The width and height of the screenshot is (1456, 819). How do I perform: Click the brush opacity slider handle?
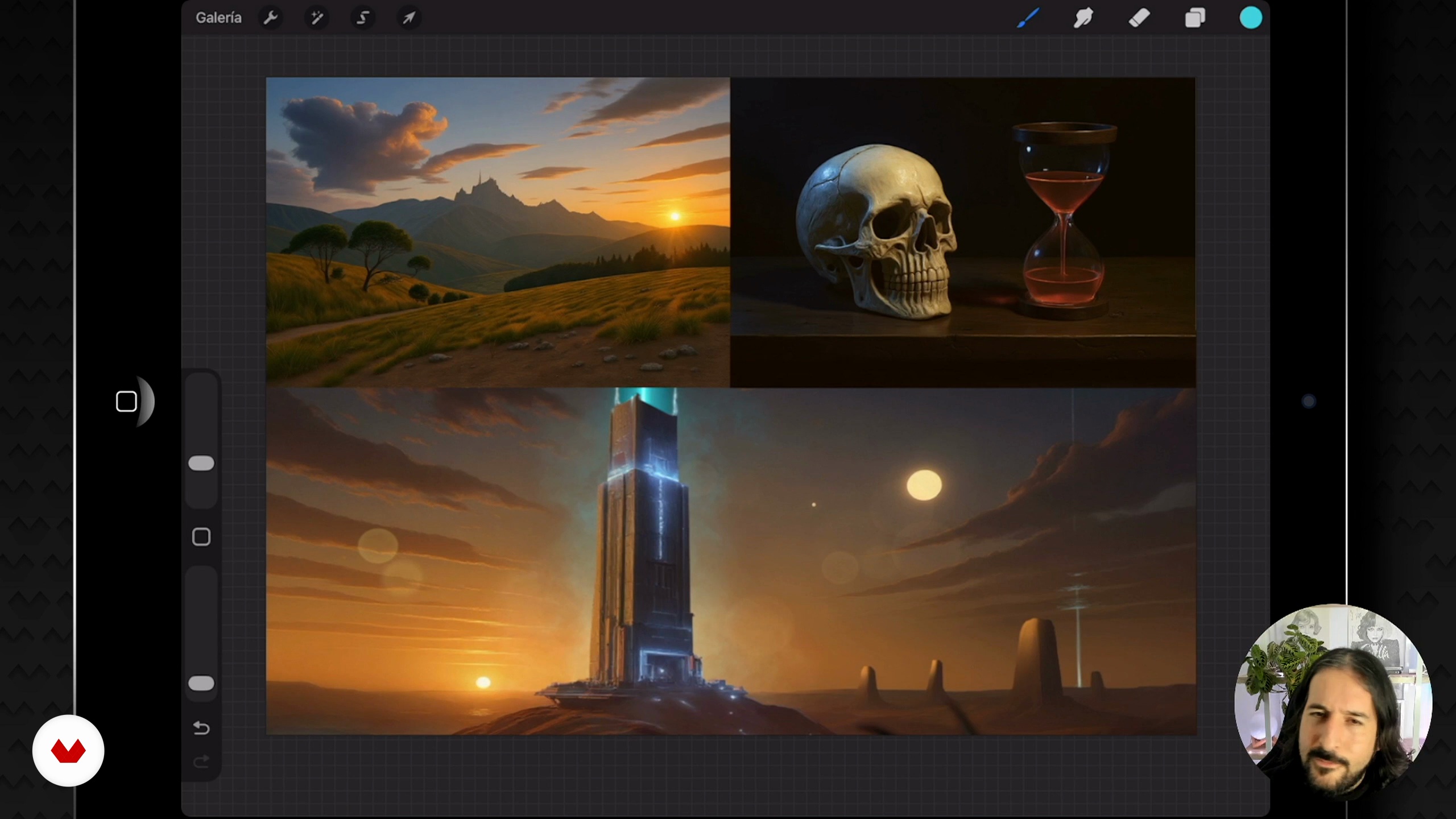(201, 683)
